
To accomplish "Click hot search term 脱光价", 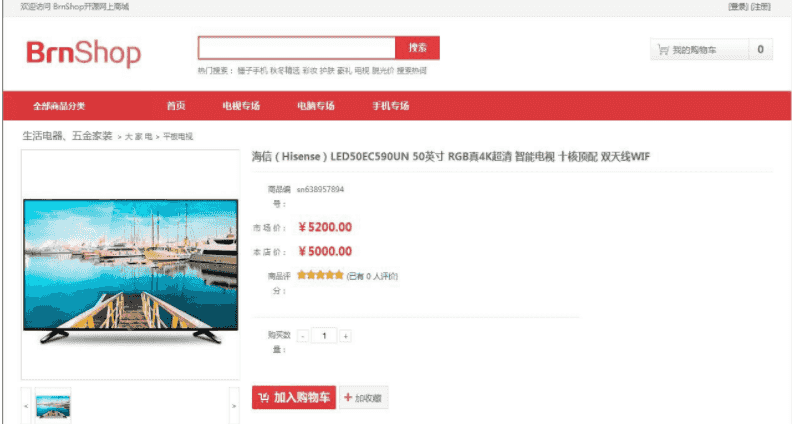I will pyautogui.click(x=383, y=71).
